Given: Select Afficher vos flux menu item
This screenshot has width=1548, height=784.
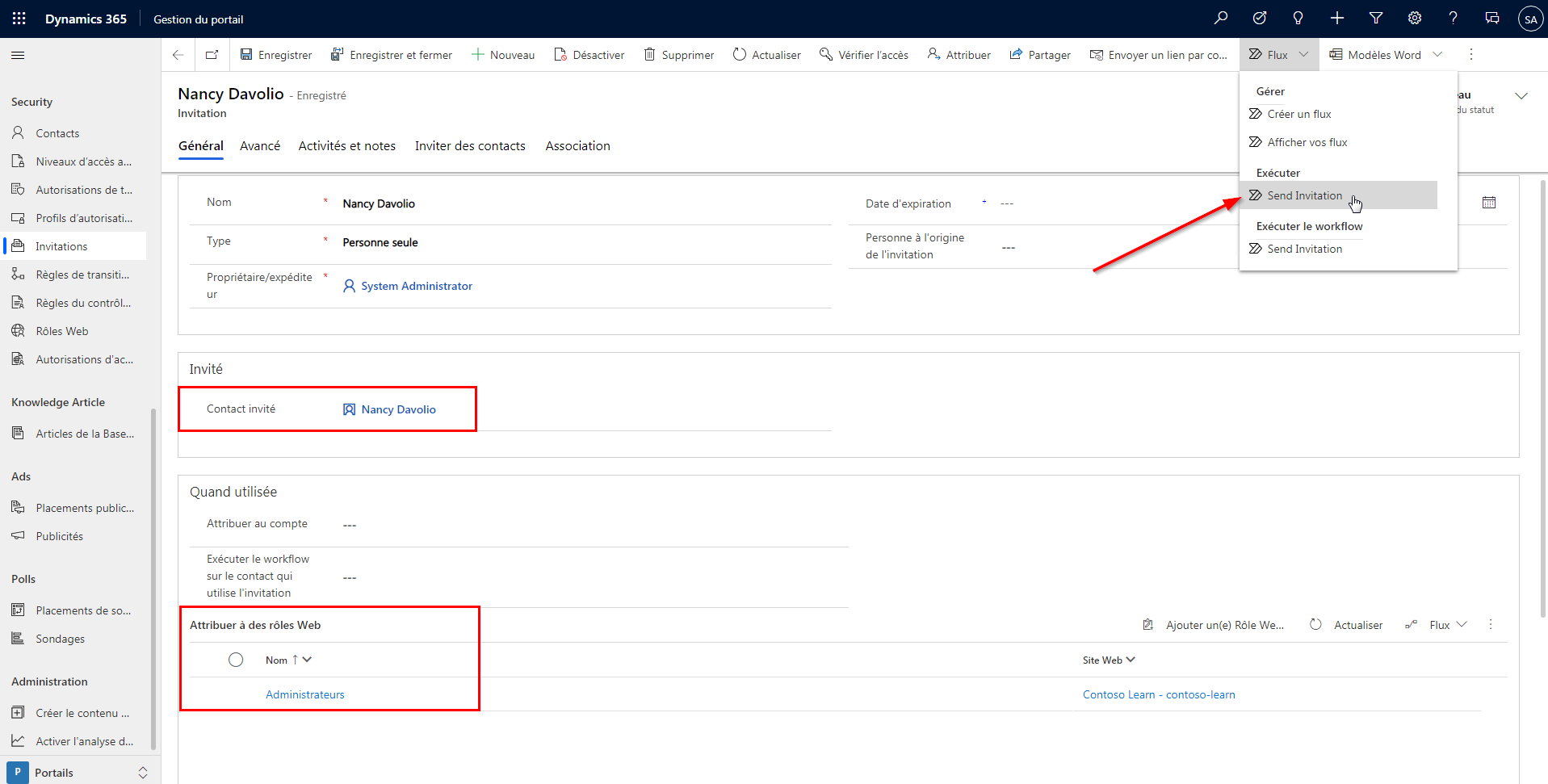Looking at the screenshot, I should tap(1298, 142).
